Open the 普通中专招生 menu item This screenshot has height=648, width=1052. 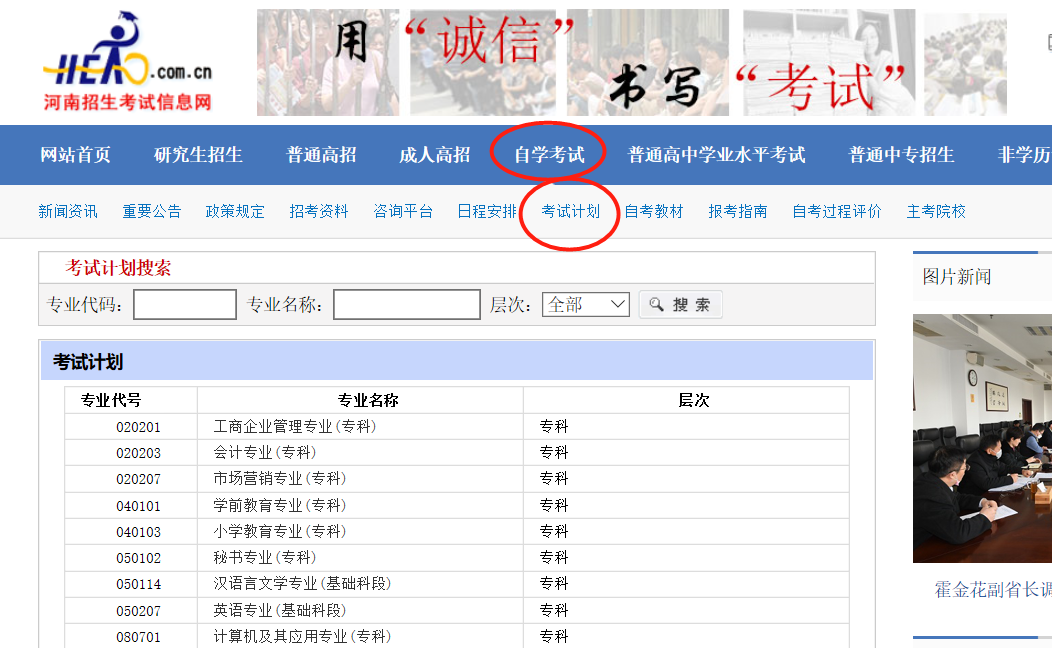coord(901,155)
